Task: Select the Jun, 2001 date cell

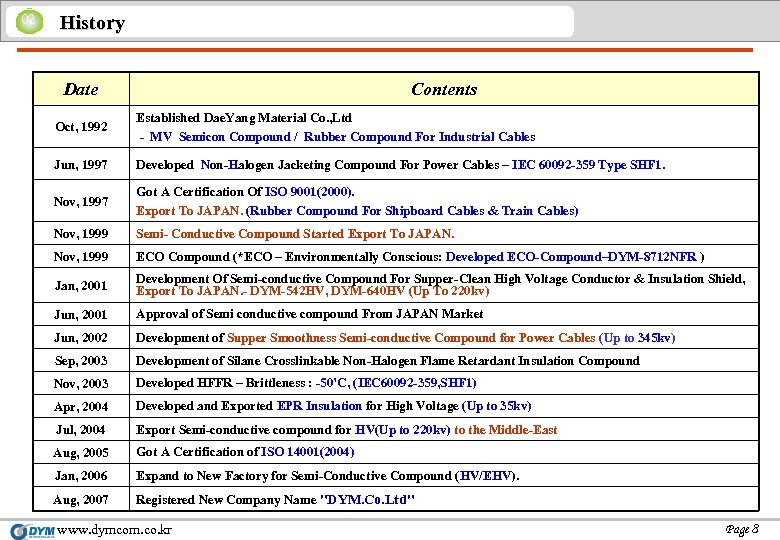Action: click(x=81, y=314)
